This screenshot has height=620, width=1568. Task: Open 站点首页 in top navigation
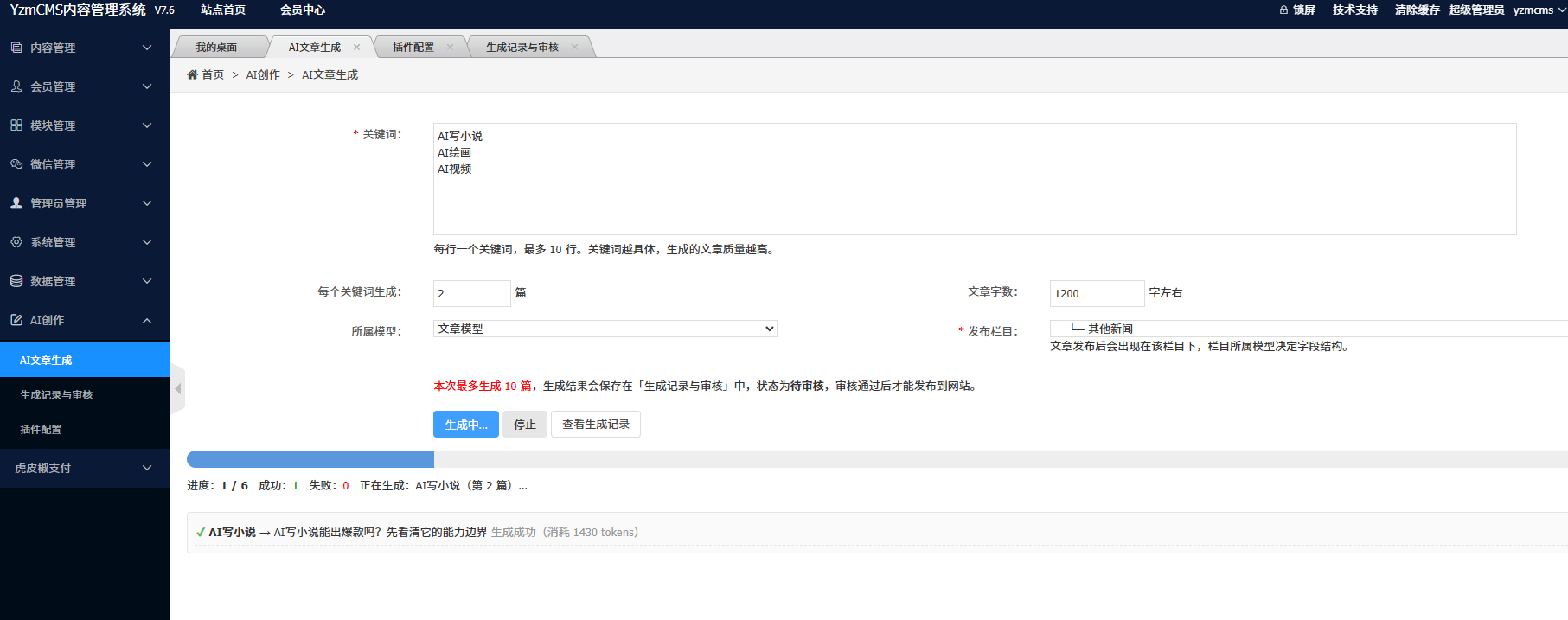coord(223,10)
